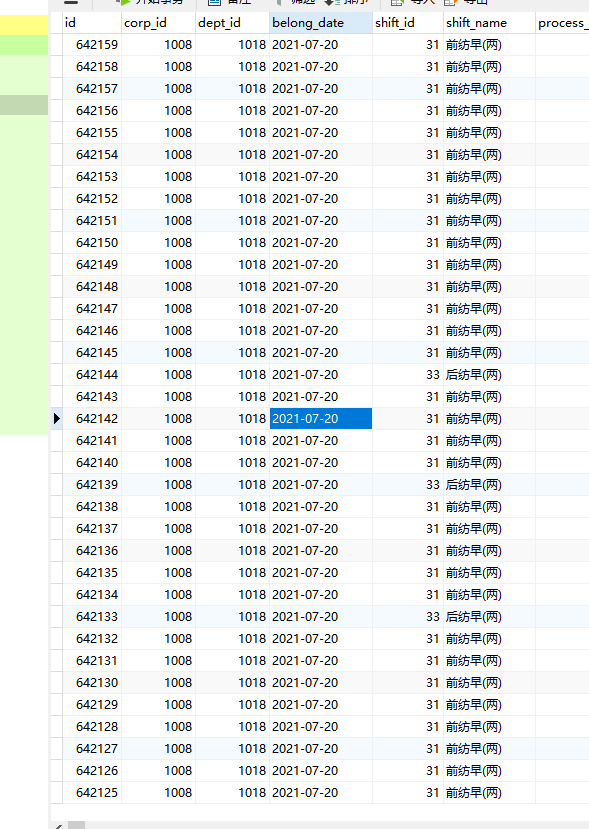Select id cell 642137
The width and height of the screenshot is (589, 829).
tap(92, 529)
